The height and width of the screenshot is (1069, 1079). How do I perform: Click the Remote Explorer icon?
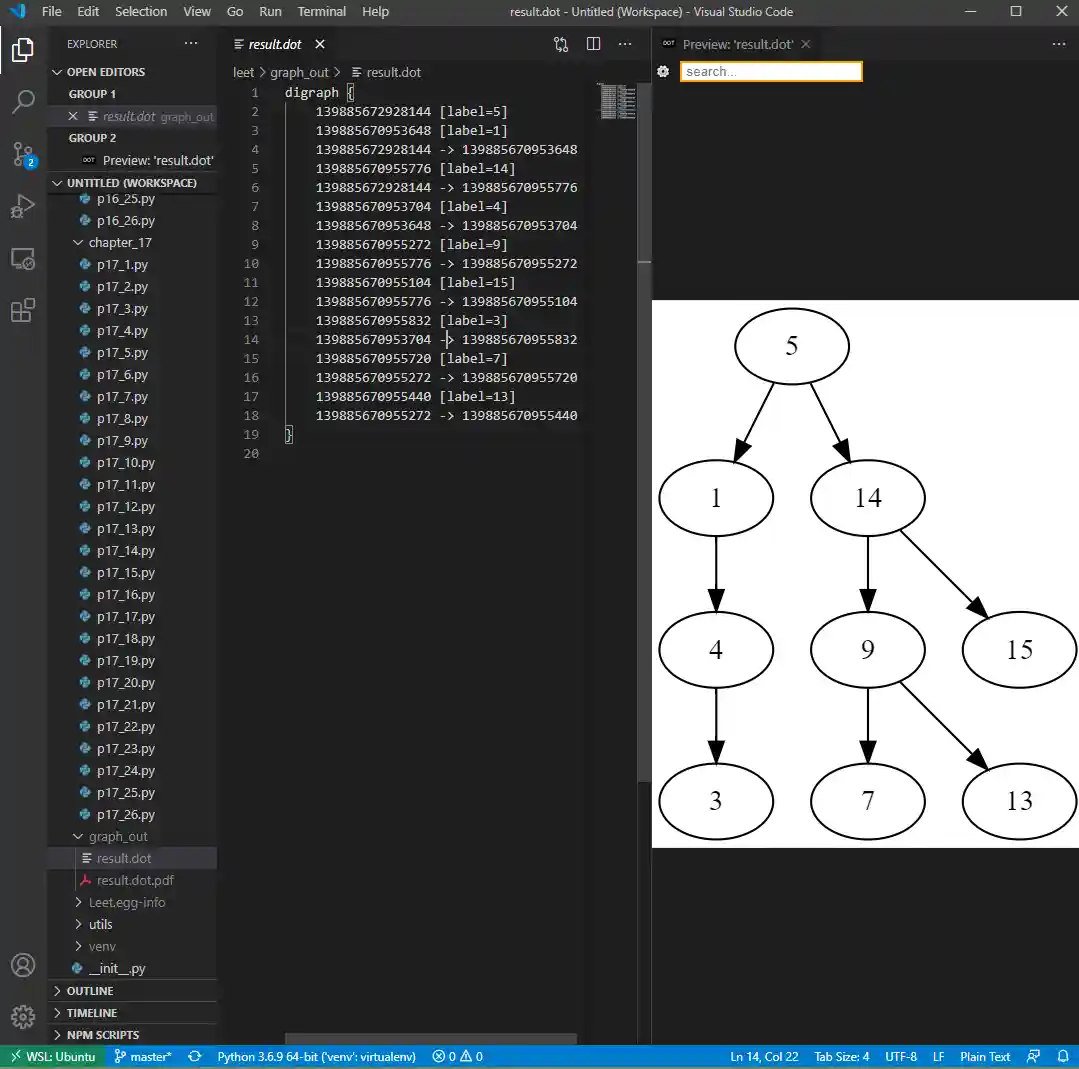coord(23,258)
